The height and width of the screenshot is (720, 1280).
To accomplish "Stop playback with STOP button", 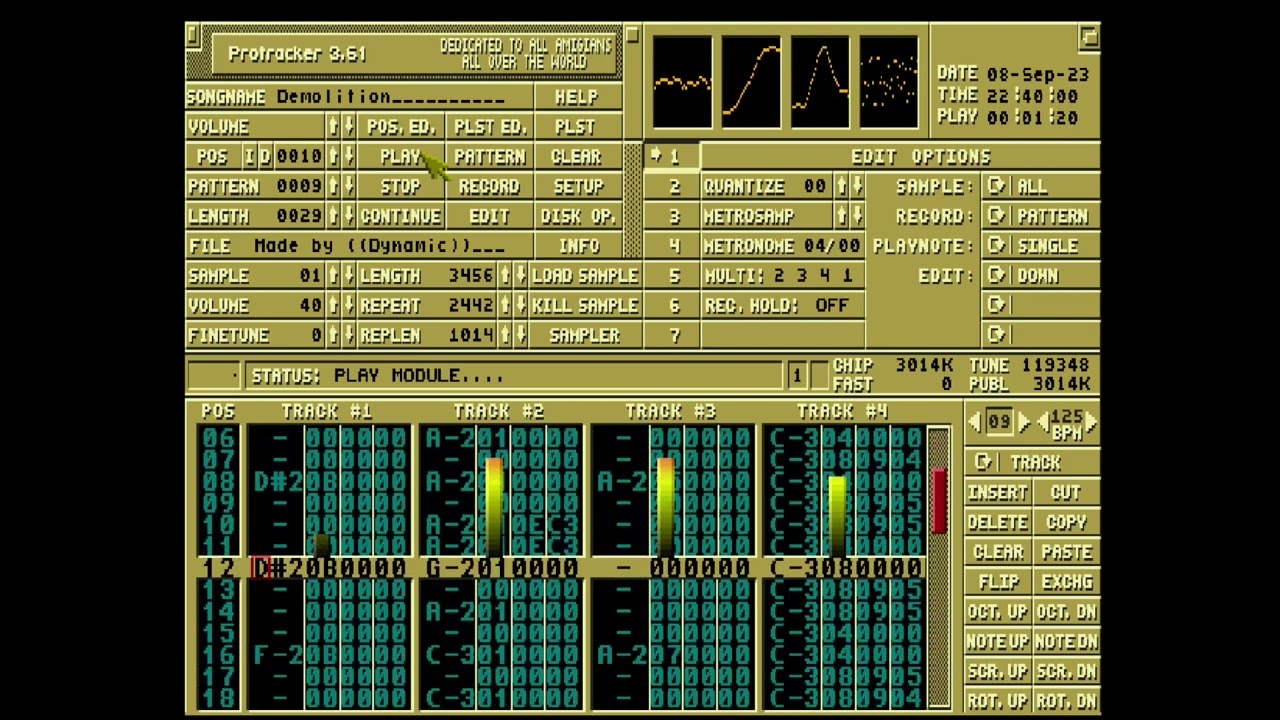I will 400,186.
